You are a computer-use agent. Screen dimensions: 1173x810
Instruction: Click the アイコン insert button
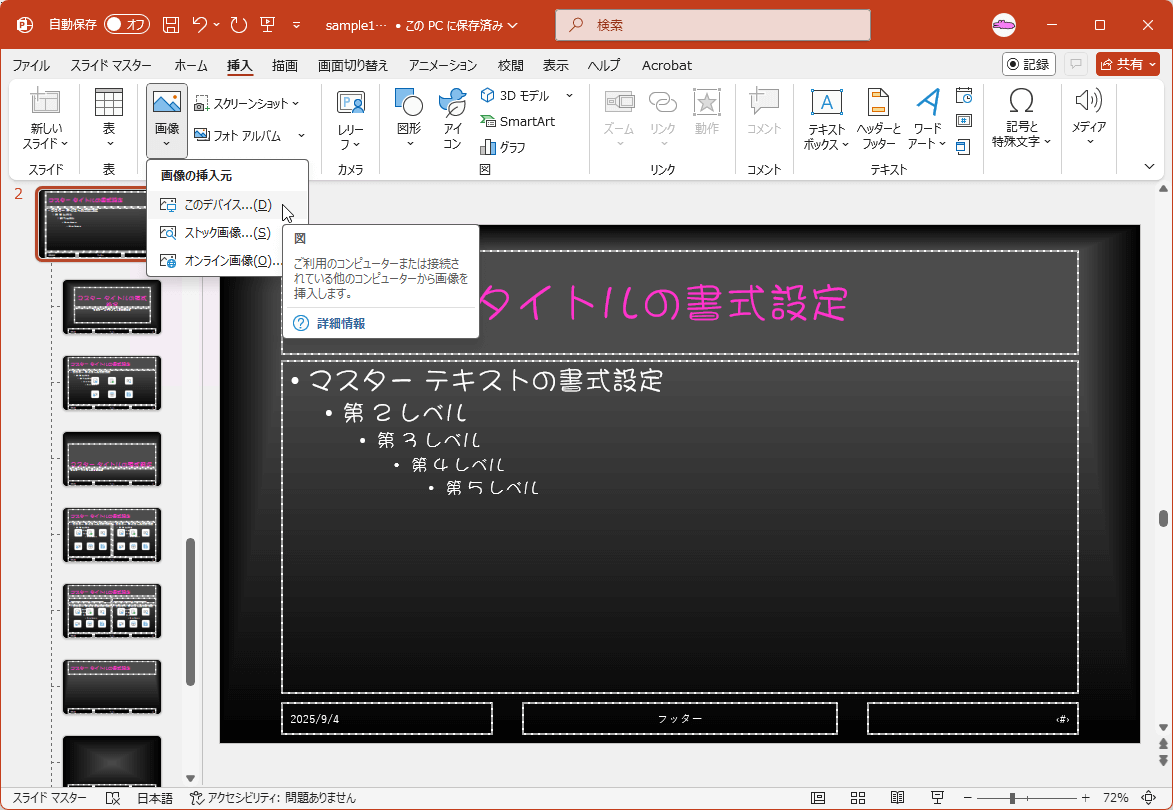coord(452,118)
